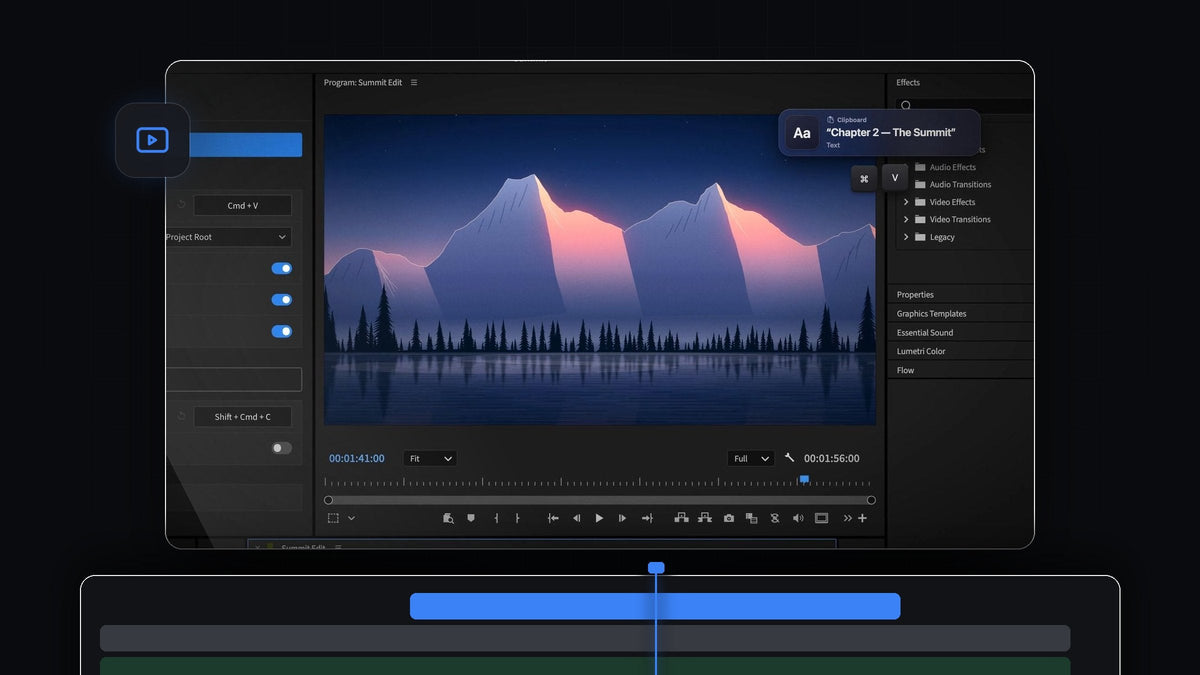The image size is (1200, 675).
Task: Select the Program: Summit Edit tab
Action: pos(363,82)
